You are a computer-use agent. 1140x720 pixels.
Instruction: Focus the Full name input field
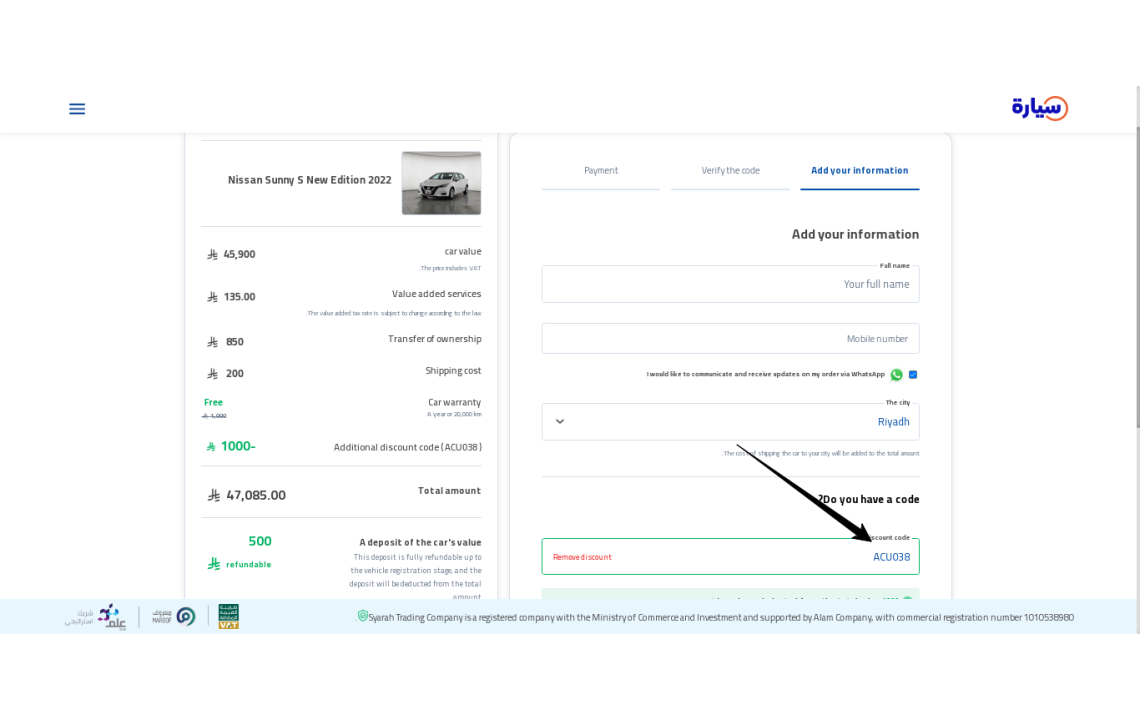pos(730,284)
